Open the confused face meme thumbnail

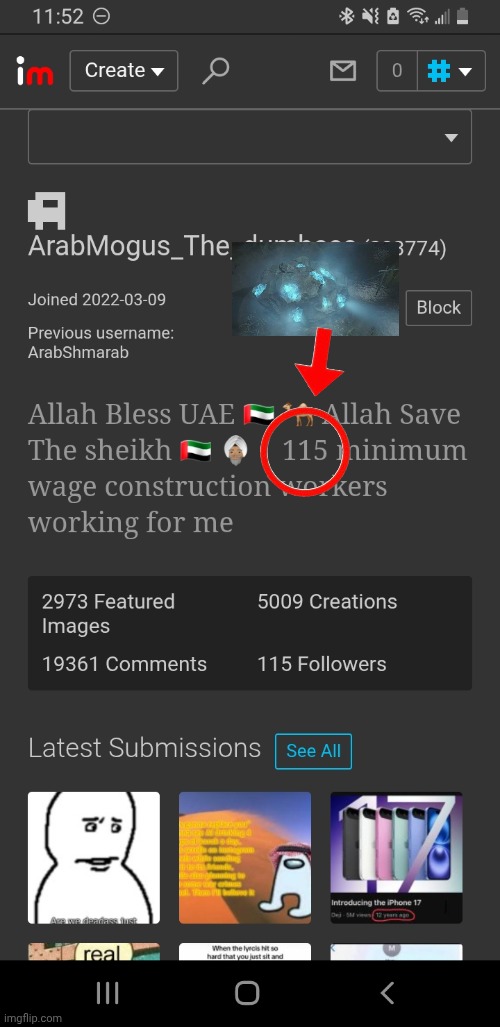(94, 858)
